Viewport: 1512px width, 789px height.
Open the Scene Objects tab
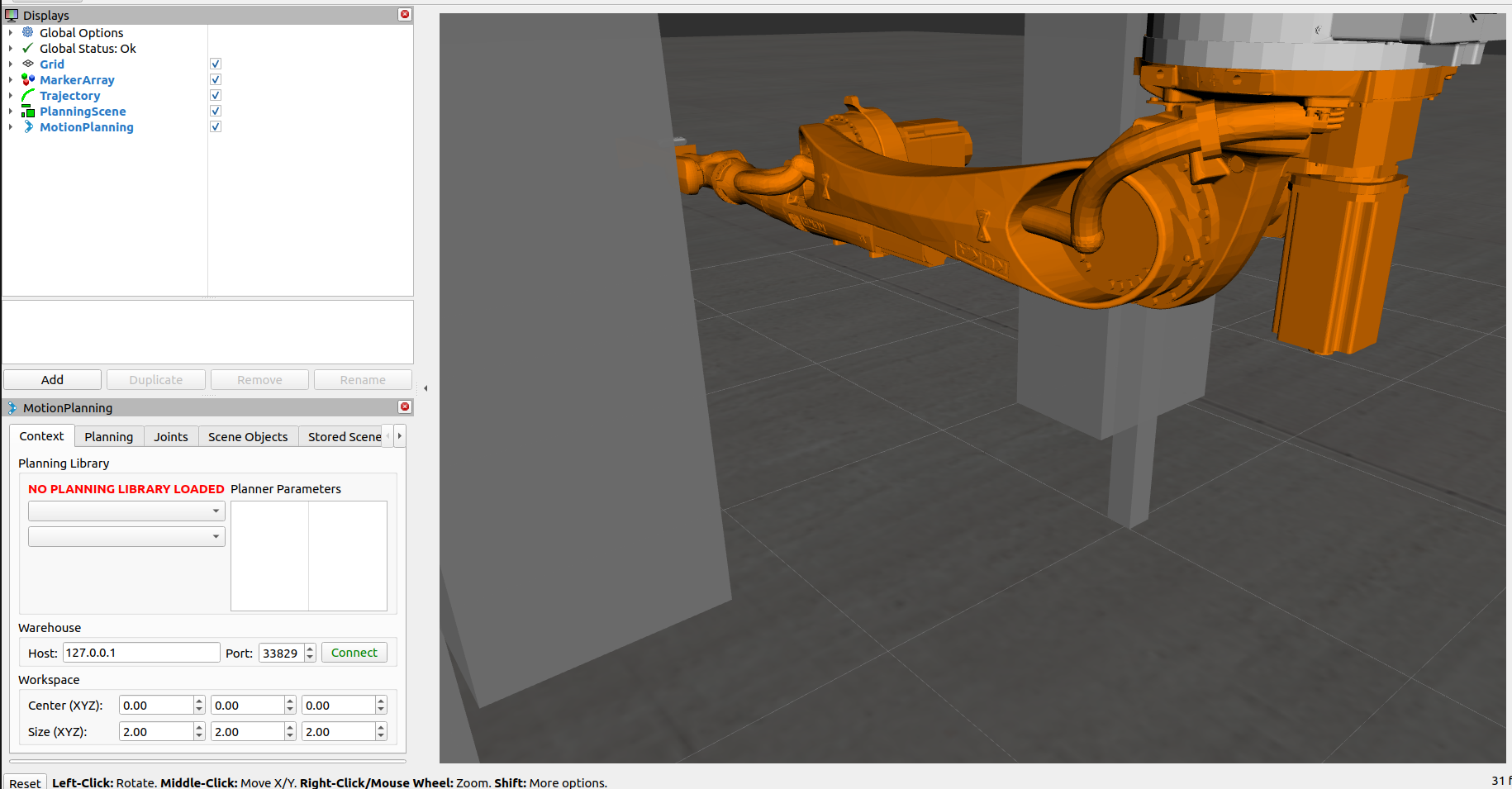pos(247,435)
